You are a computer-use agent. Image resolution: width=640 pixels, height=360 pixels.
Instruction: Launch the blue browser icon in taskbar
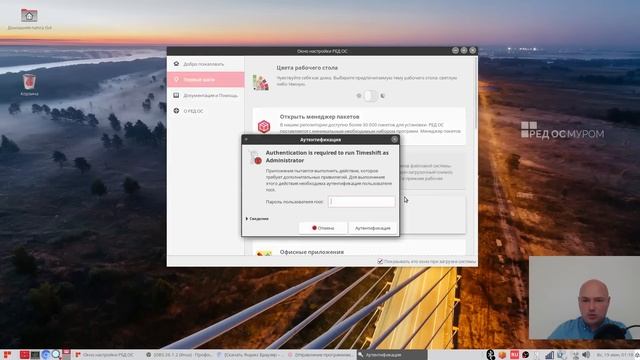(x=45, y=354)
